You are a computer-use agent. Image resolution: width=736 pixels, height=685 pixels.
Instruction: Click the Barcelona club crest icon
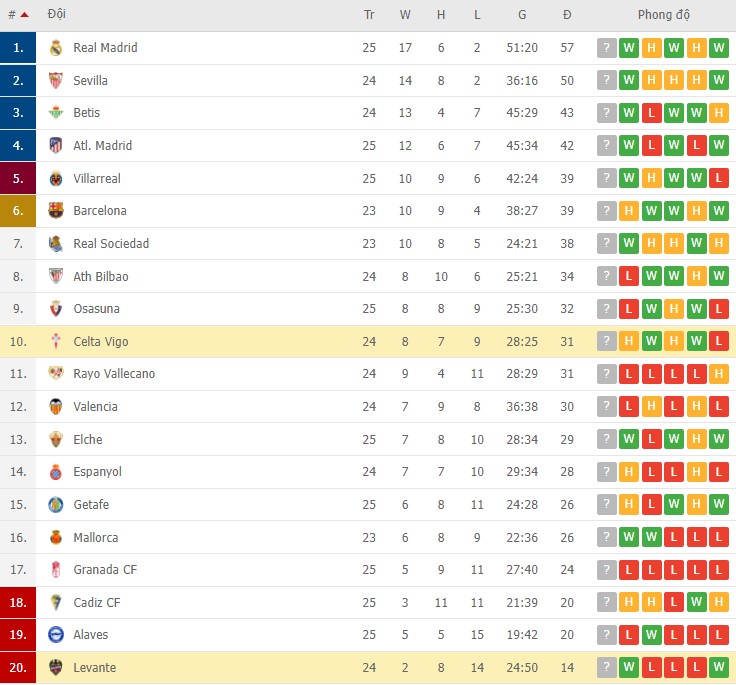[56, 211]
